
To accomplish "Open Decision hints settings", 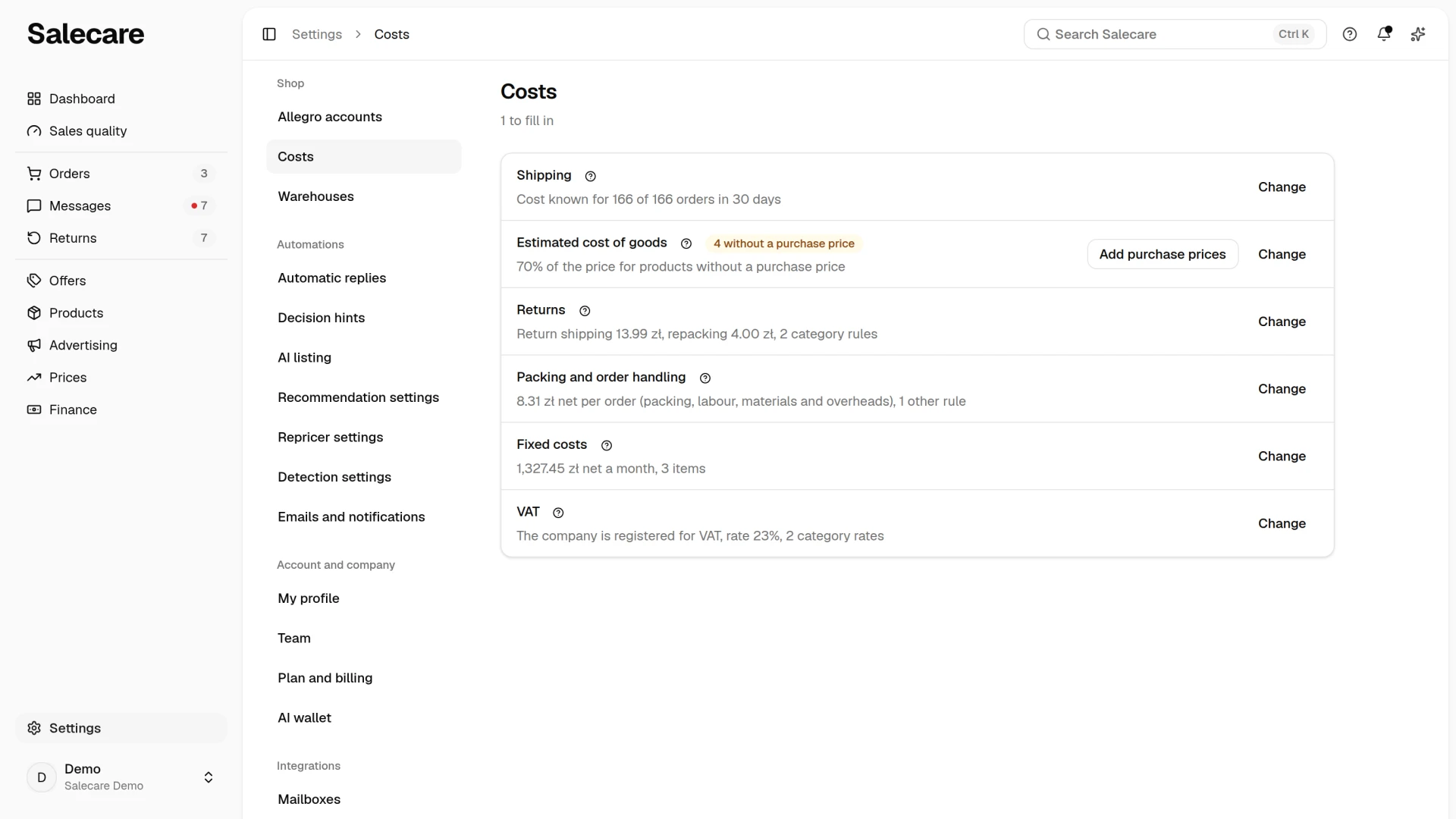I will (x=363, y=318).
